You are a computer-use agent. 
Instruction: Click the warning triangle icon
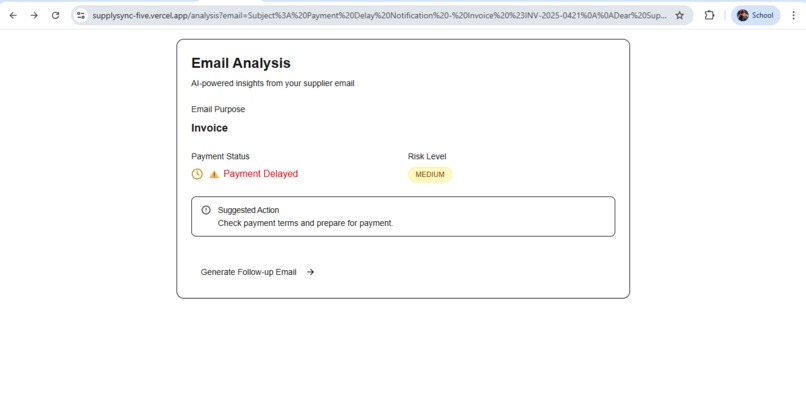214,174
